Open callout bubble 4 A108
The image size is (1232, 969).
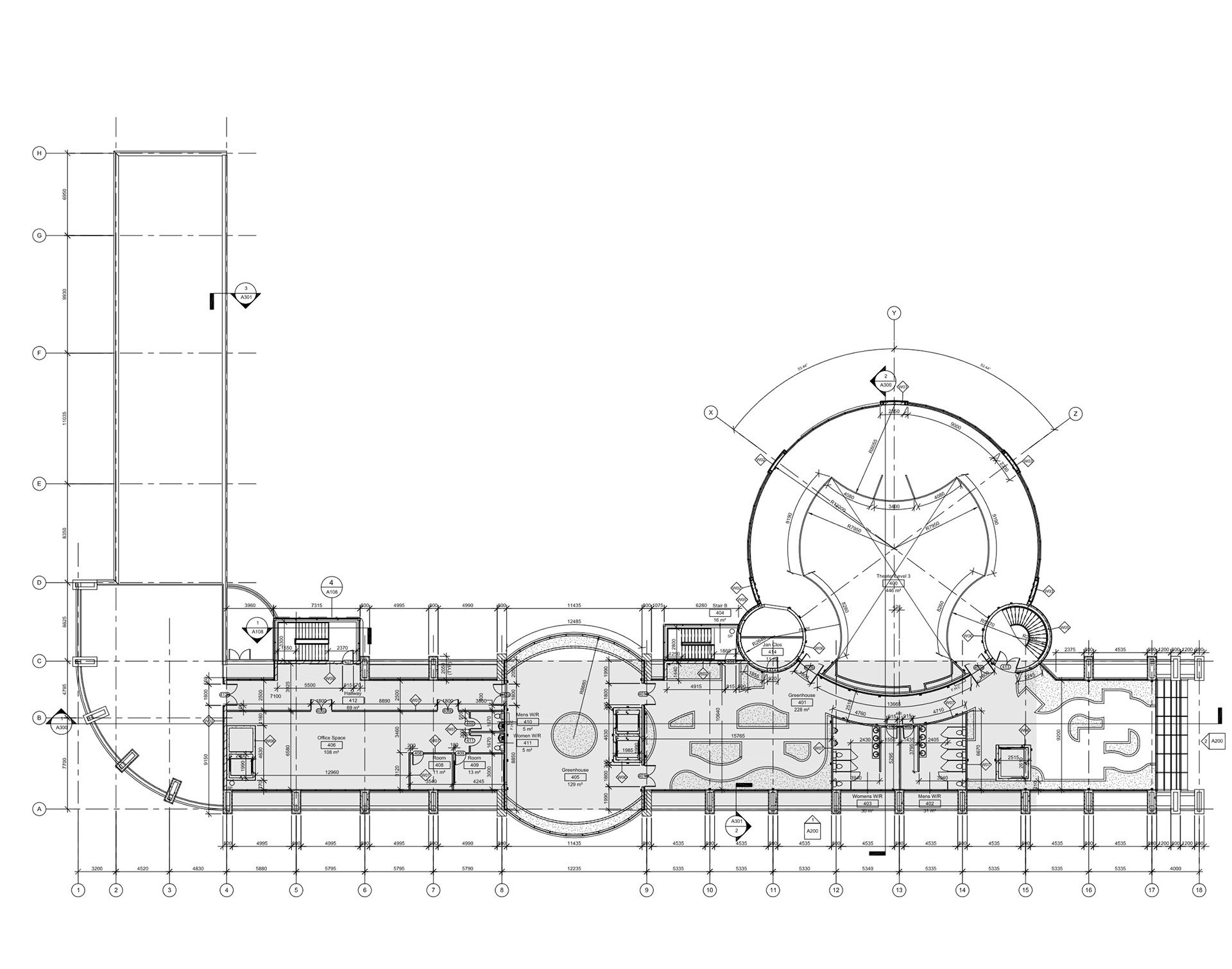[x=332, y=587]
